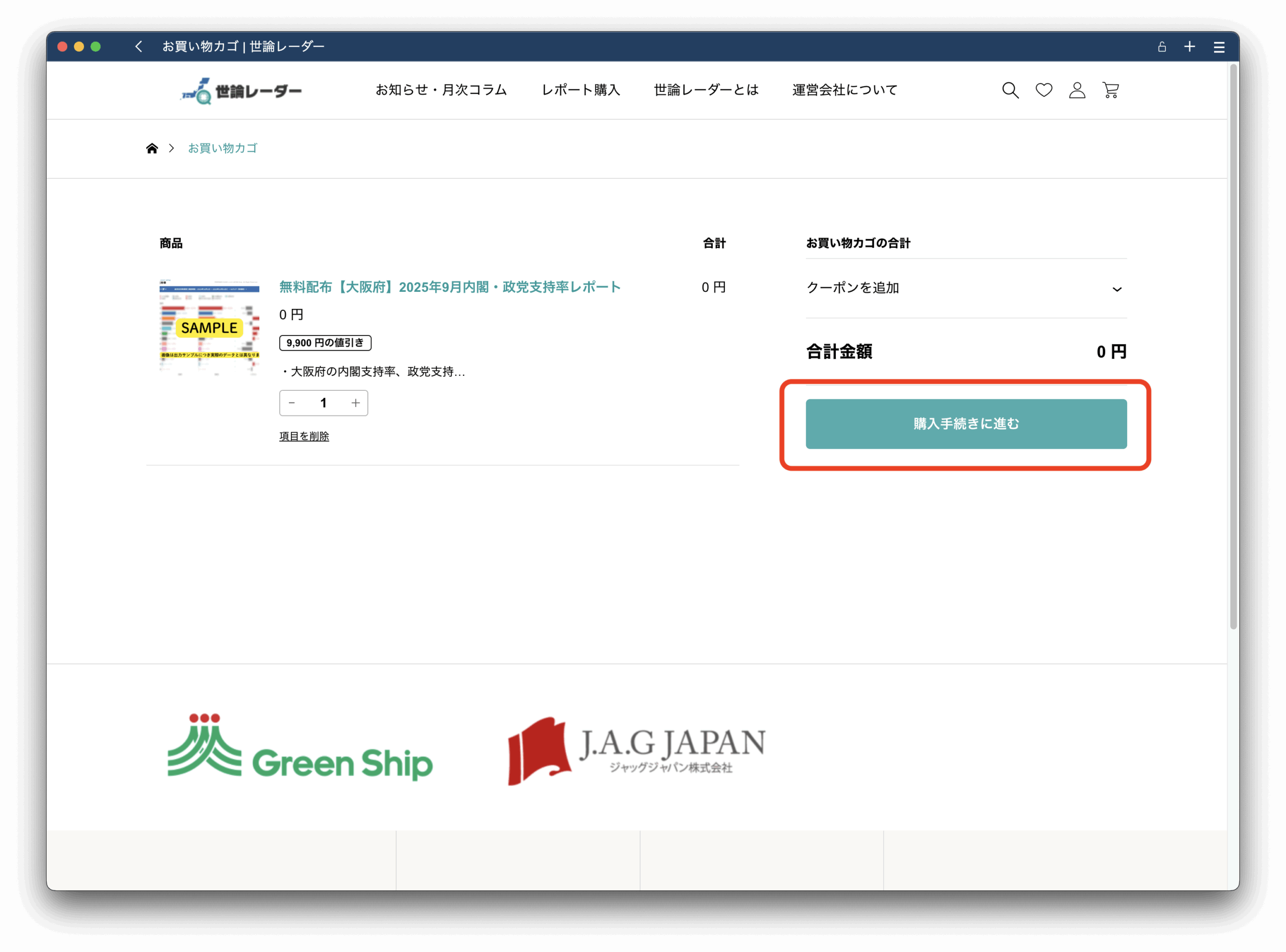Expand the クーポンを追加 section
Viewport: 1286px width, 952px height.
(966, 288)
